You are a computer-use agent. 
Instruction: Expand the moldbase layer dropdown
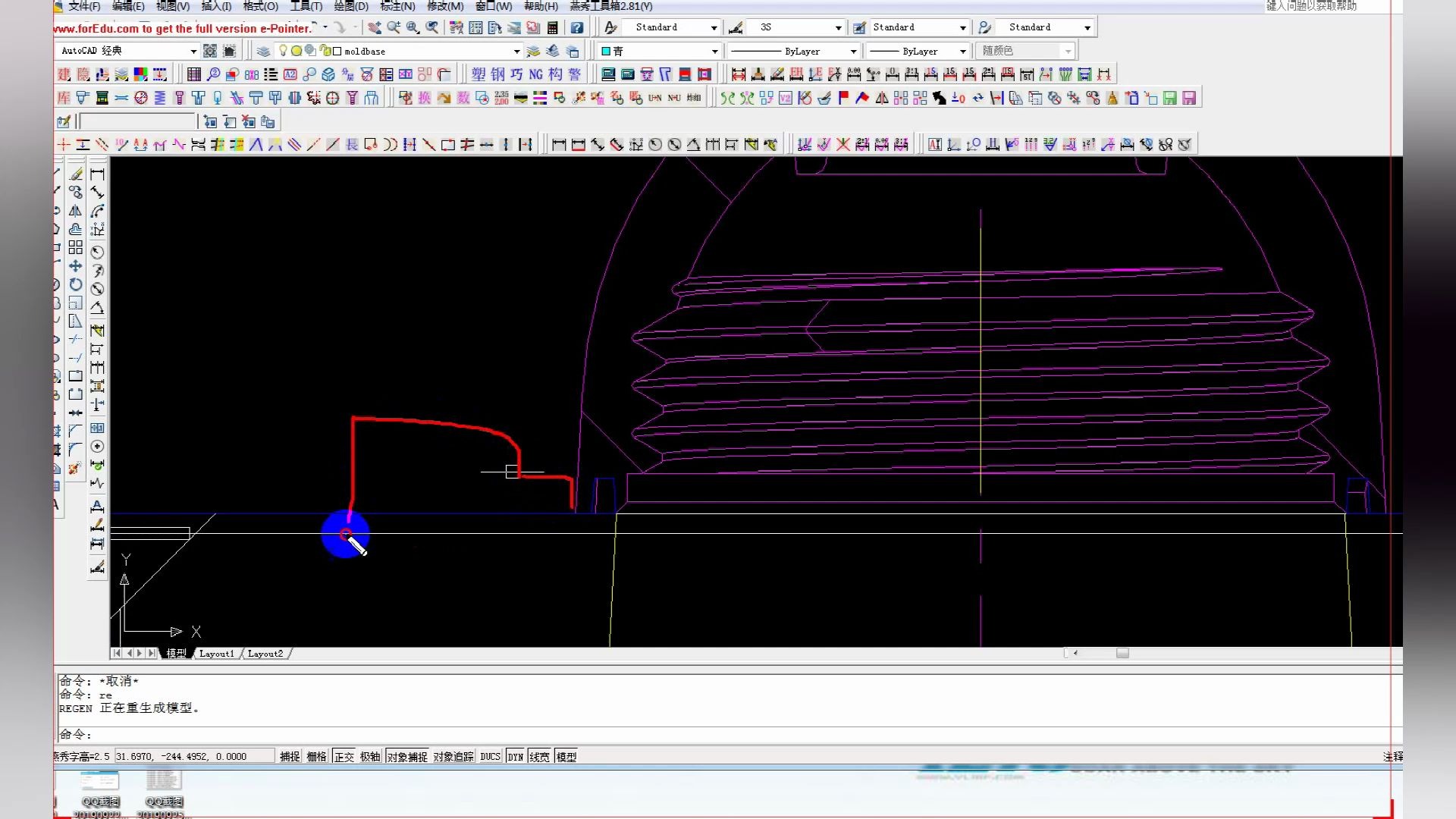pyautogui.click(x=516, y=52)
